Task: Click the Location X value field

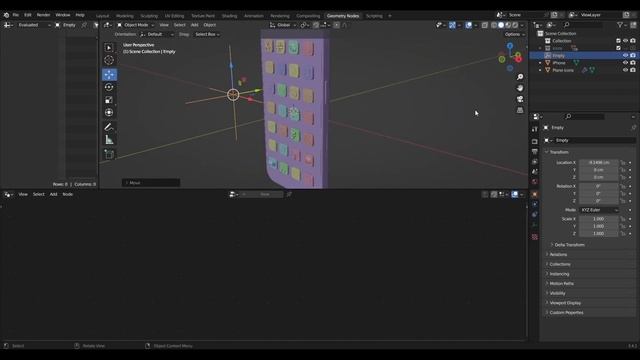Action: tap(599, 163)
